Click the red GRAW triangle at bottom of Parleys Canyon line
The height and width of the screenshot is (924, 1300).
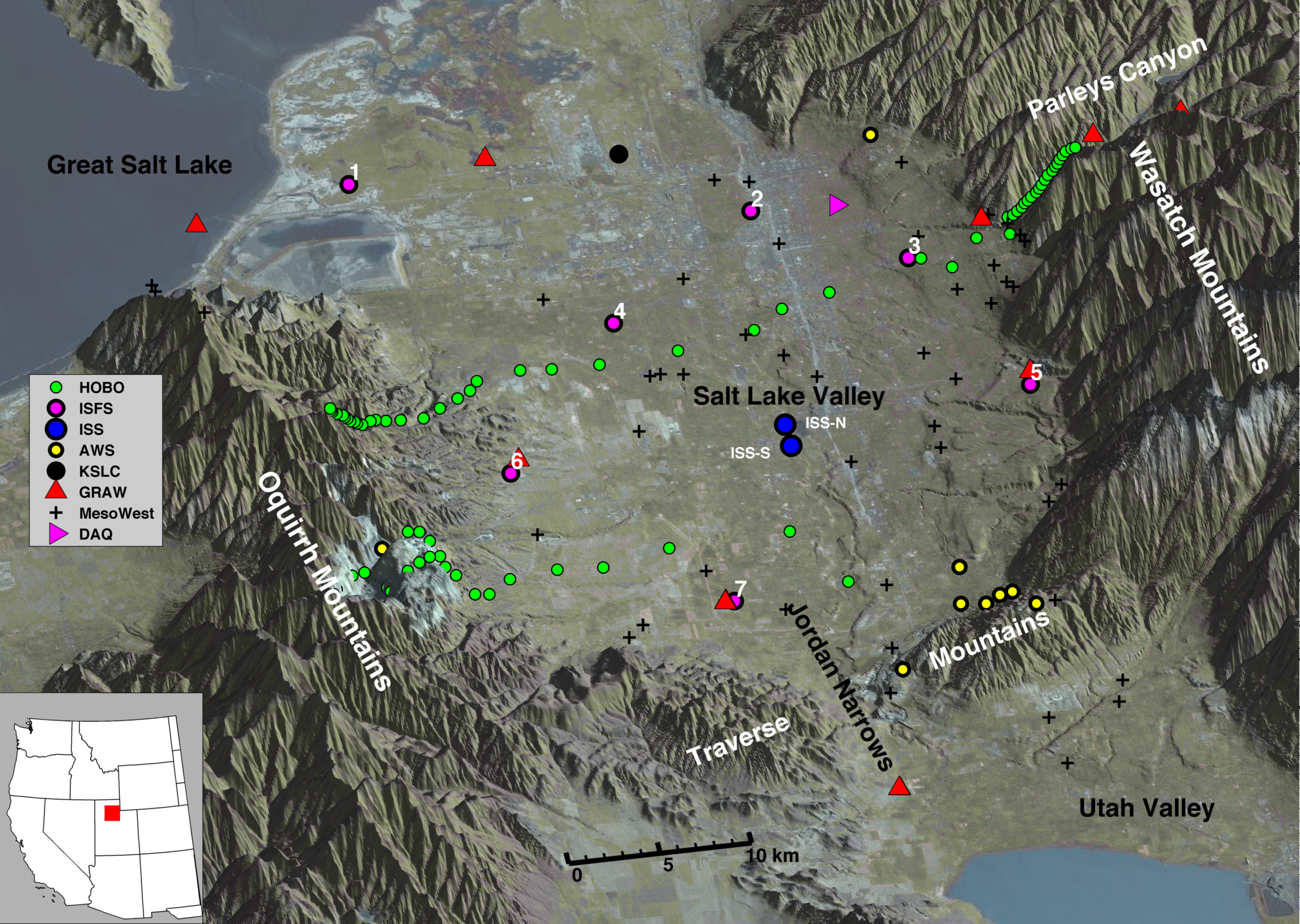[x=982, y=216]
